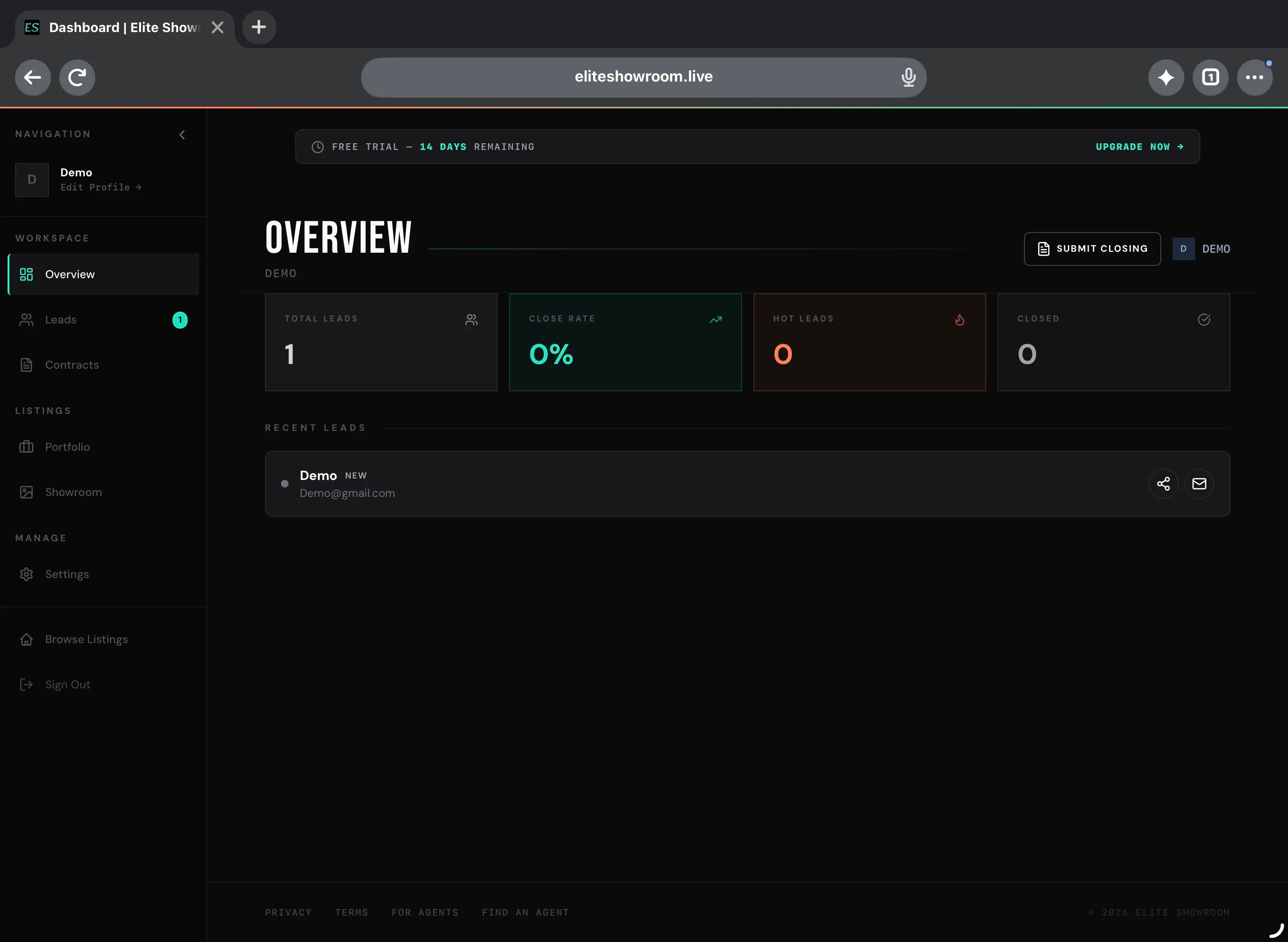This screenshot has width=1288, height=942.
Task: Click the status dot on Demo lead row
Action: (x=284, y=484)
